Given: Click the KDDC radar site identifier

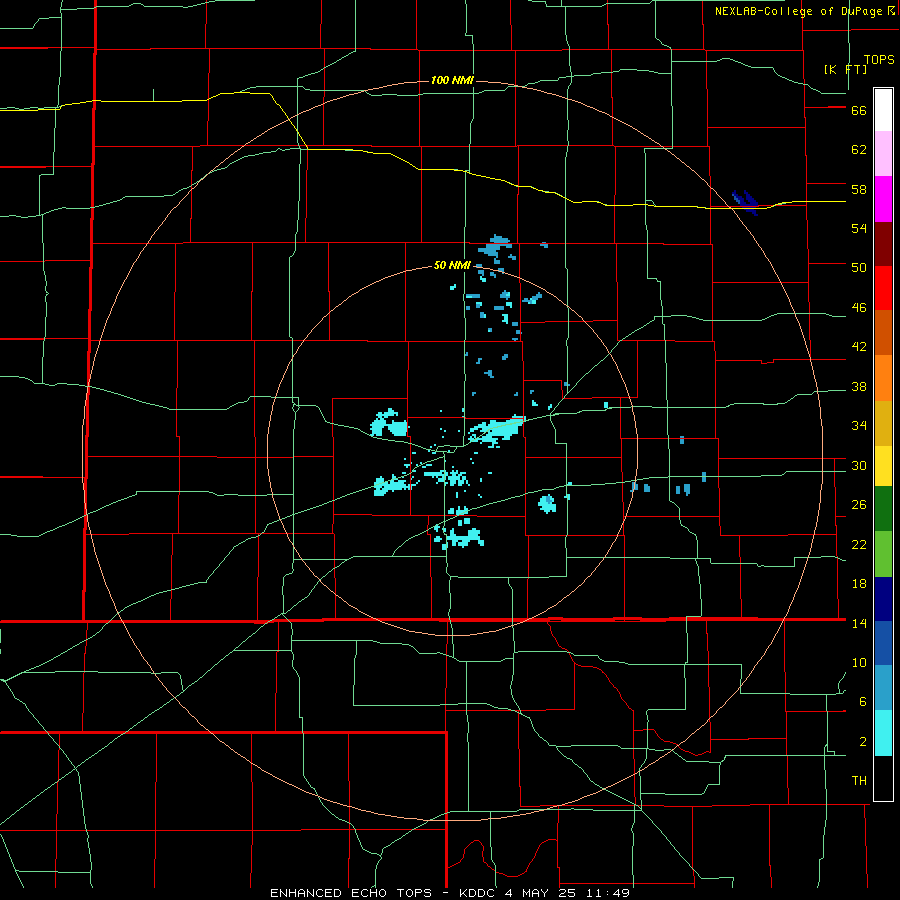Looking at the screenshot, I should pos(479,893).
